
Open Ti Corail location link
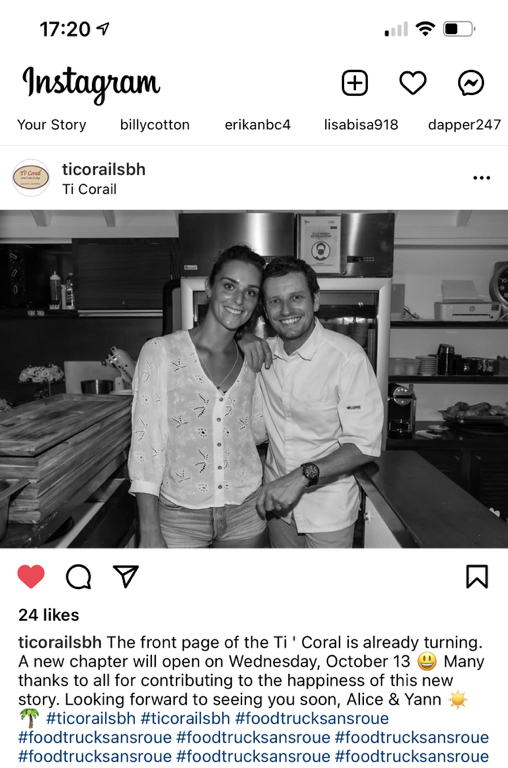point(90,189)
